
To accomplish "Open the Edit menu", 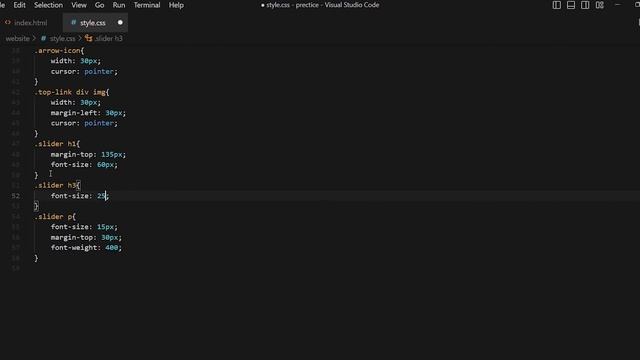I will pos(19,5).
